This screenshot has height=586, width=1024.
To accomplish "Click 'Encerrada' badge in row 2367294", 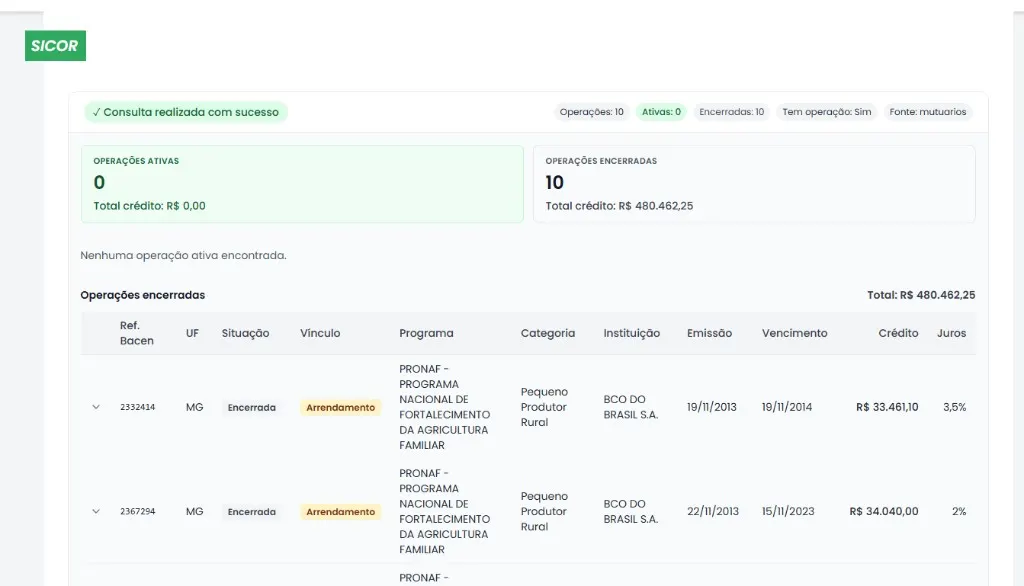I will click(x=251, y=512).
